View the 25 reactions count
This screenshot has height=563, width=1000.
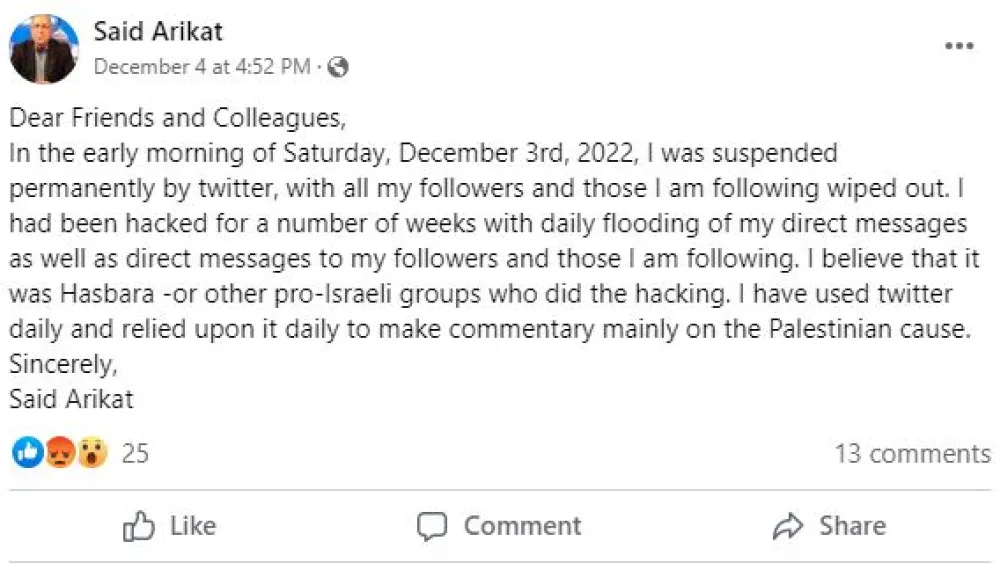pos(135,453)
